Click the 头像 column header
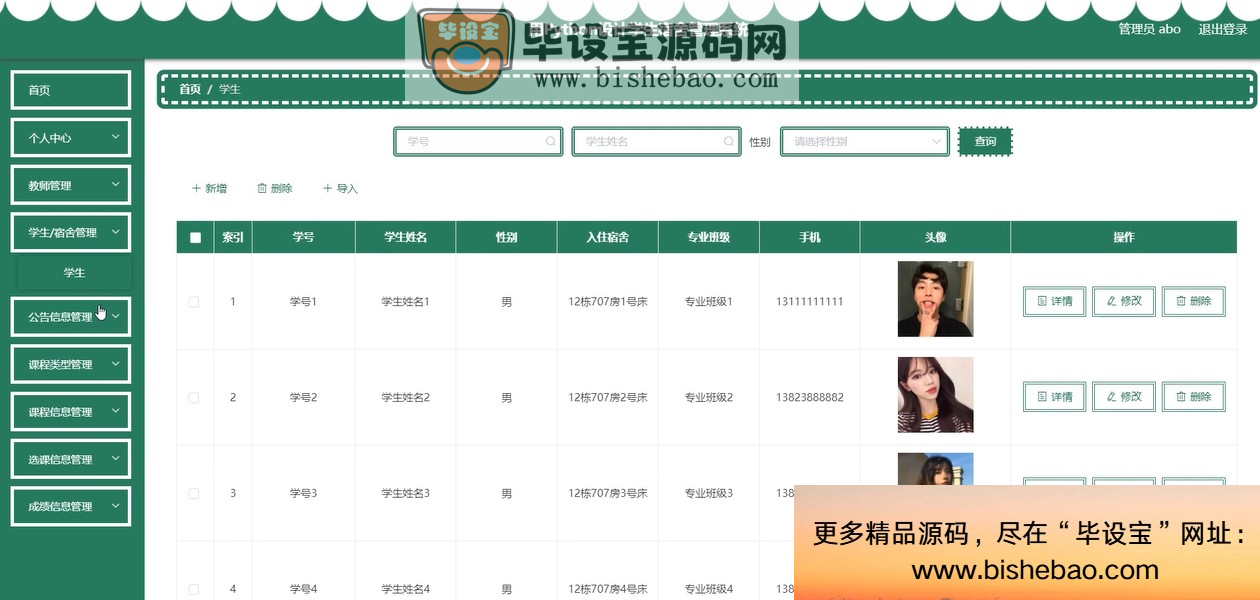The image size is (1260, 600). 935,238
